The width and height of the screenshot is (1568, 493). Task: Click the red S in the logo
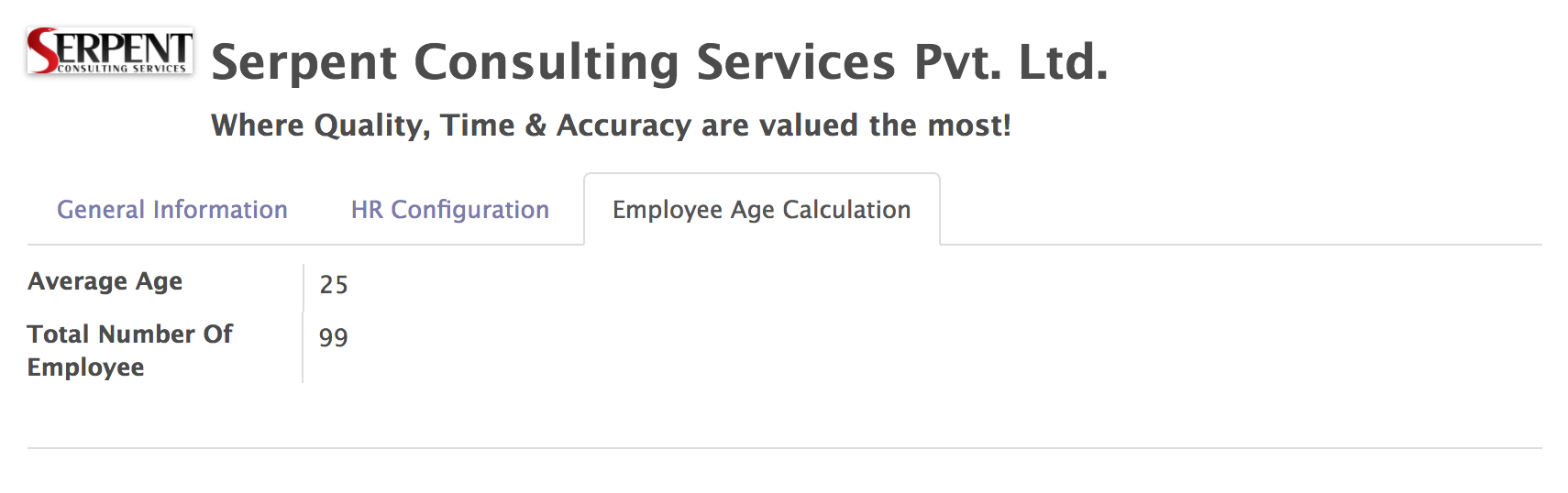pos(41,50)
